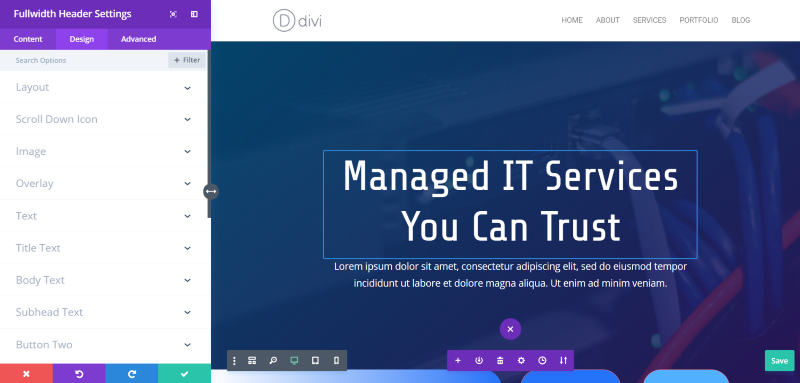Click the Filter button
This screenshot has height=383, width=800.
[187, 60]
